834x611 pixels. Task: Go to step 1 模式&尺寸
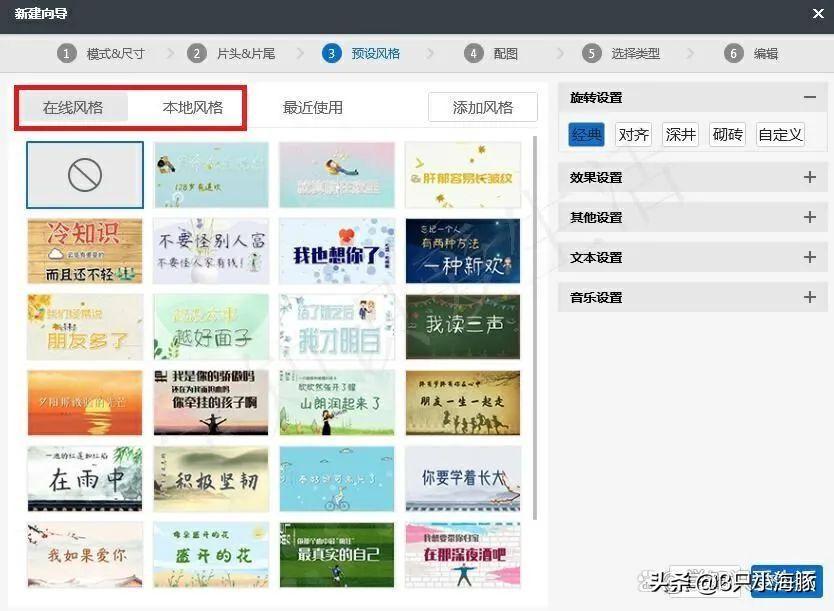[x=101, y=54]
